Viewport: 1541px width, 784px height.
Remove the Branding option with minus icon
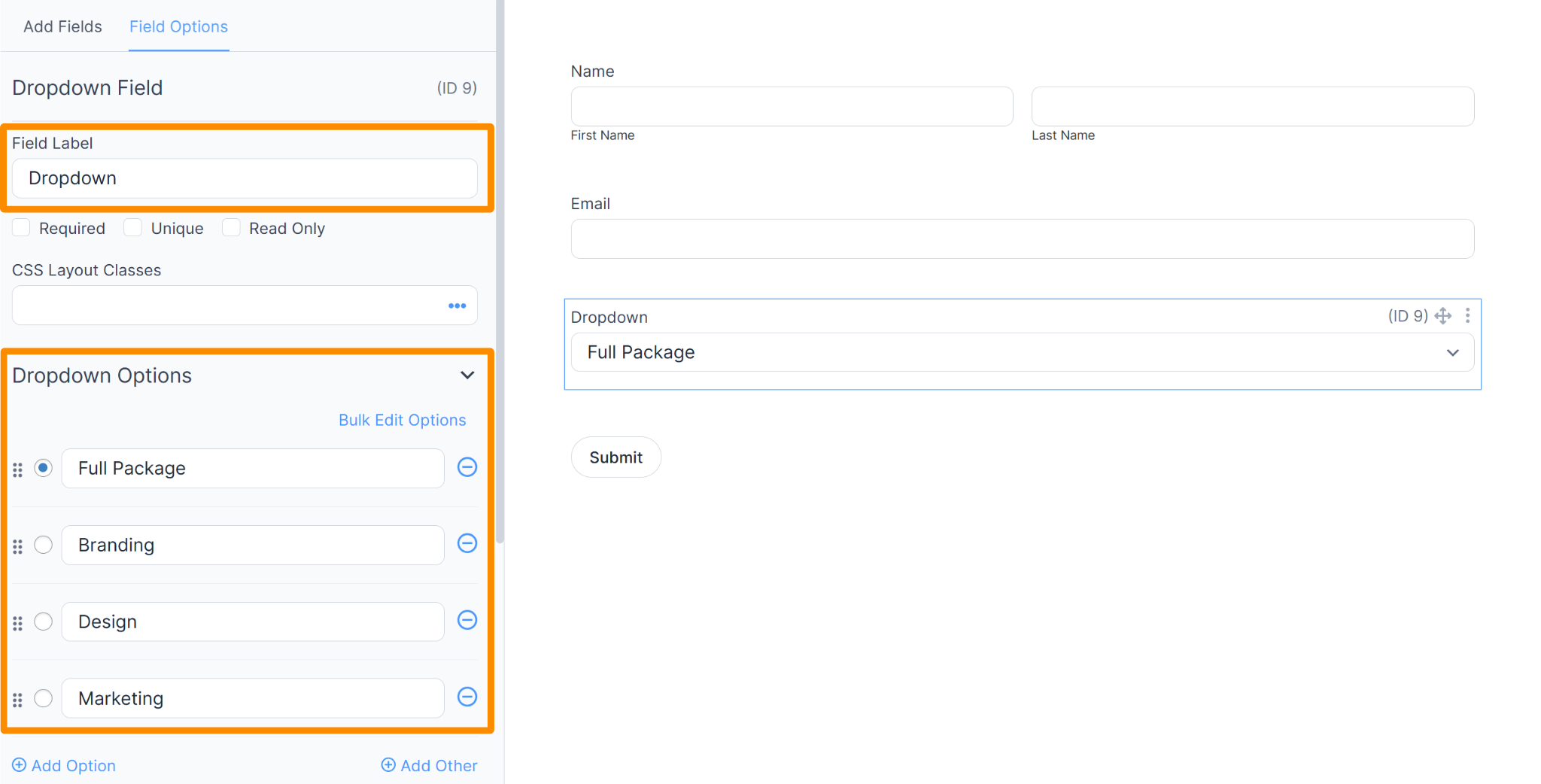[467, 543]
